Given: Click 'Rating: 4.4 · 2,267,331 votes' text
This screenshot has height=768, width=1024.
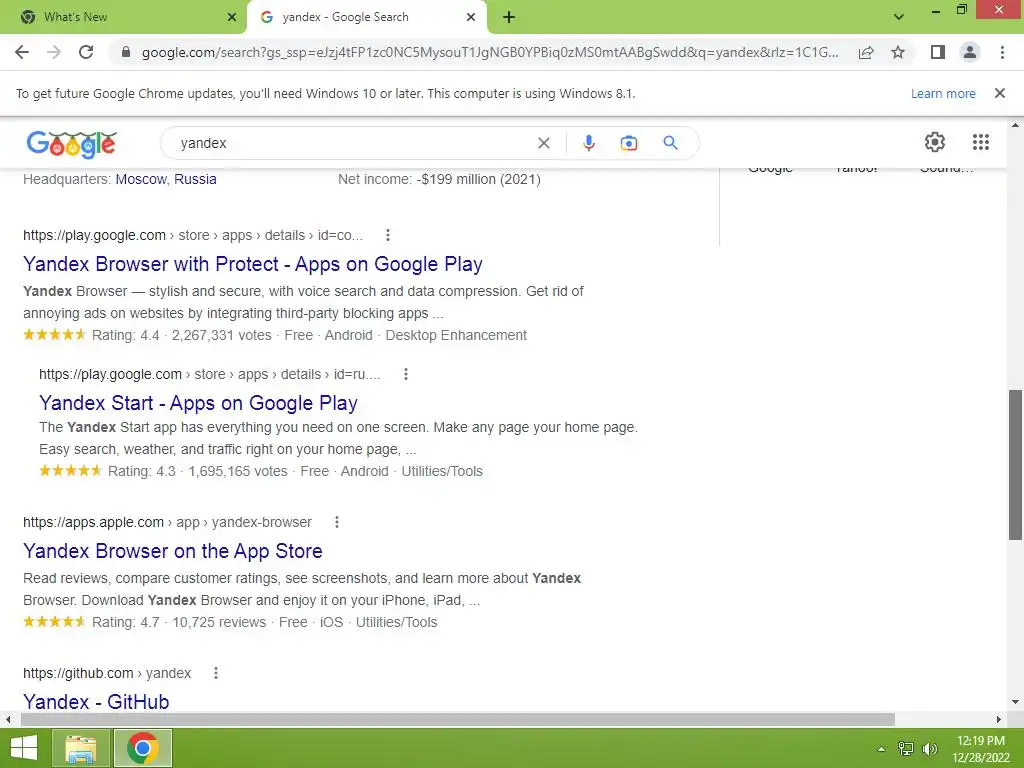Looking at the screenshot, I should pos(182,335).
